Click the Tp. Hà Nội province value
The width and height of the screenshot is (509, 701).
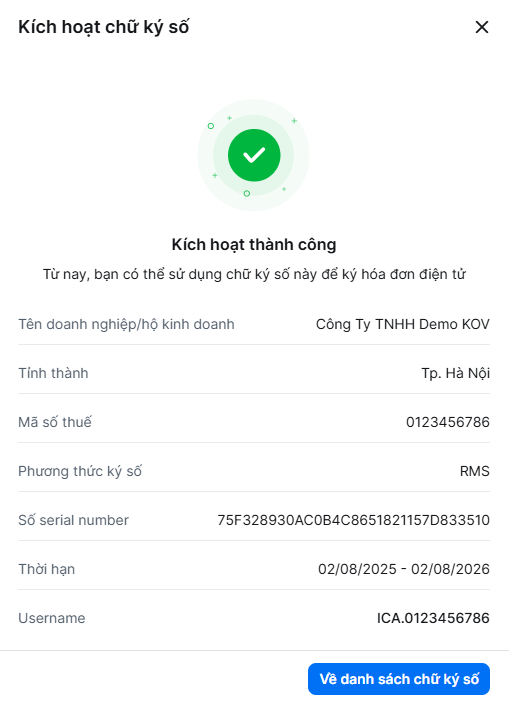(455, 373)
